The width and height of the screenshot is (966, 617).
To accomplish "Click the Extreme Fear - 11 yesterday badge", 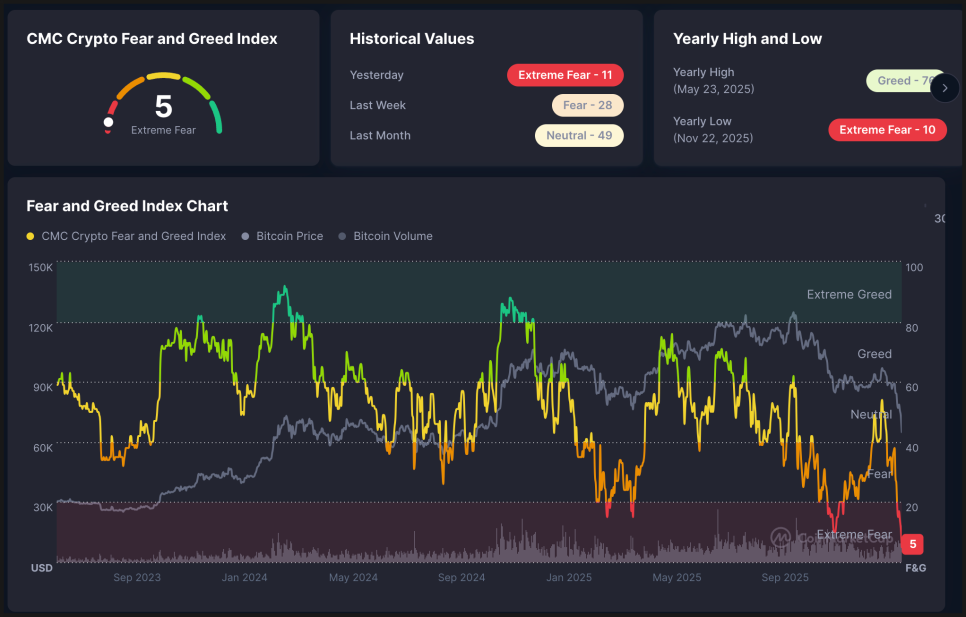I will 565,75.
